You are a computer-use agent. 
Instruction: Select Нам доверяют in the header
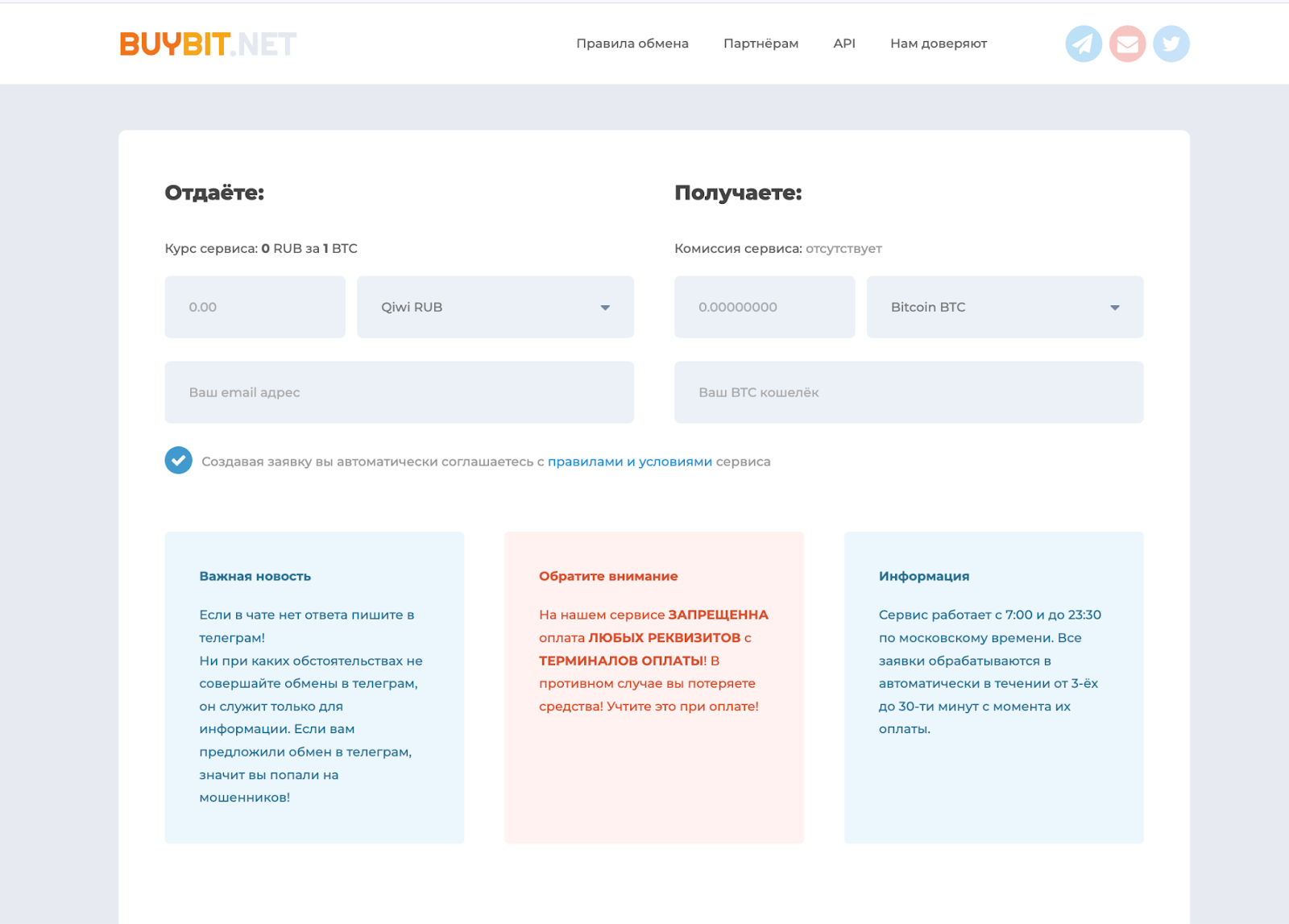coord(938,44)
